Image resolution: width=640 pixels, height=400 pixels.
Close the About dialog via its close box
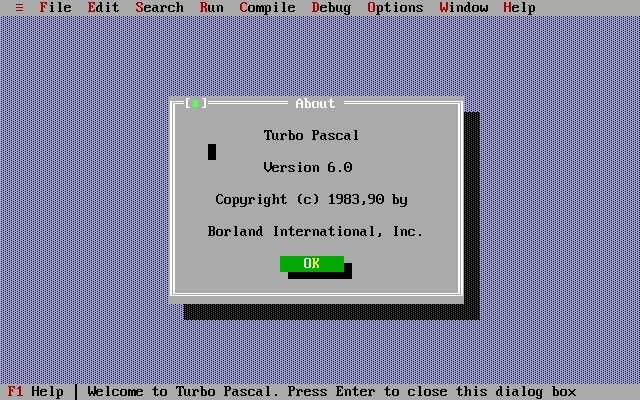click(196, 103)
